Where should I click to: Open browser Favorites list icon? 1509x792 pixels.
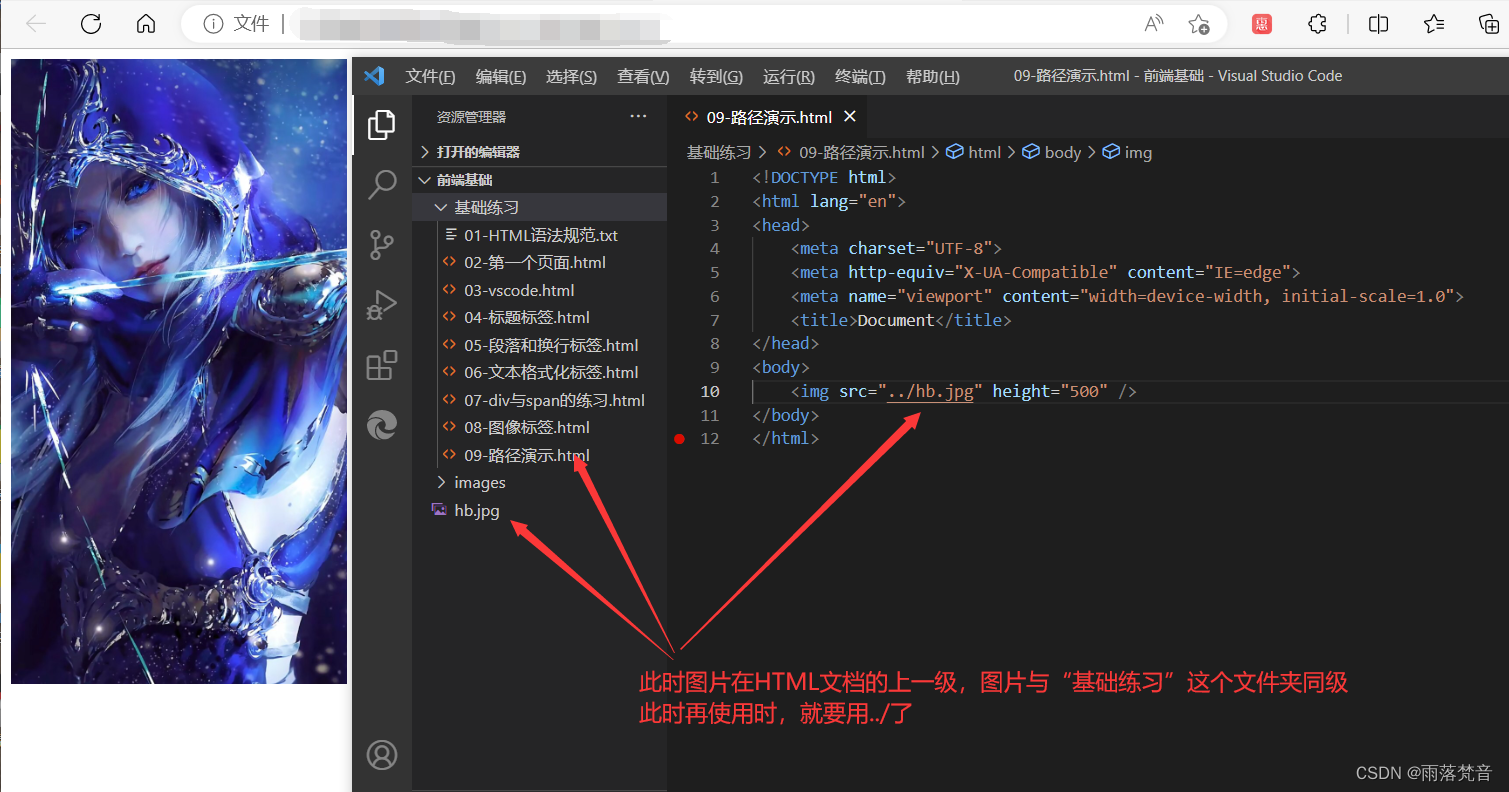click(x=1434, y=24)
